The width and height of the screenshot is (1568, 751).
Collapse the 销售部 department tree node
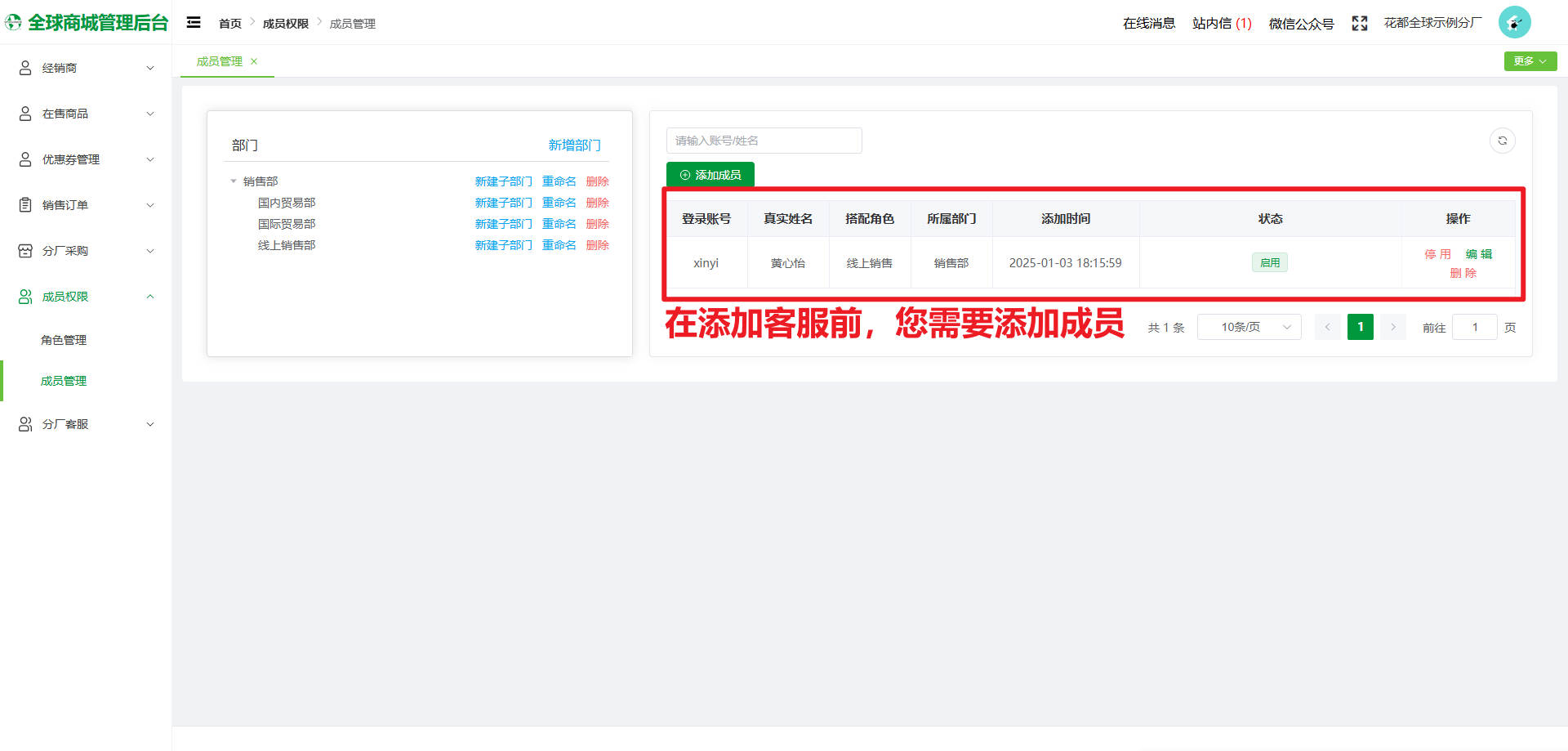[x=234, y=181]
